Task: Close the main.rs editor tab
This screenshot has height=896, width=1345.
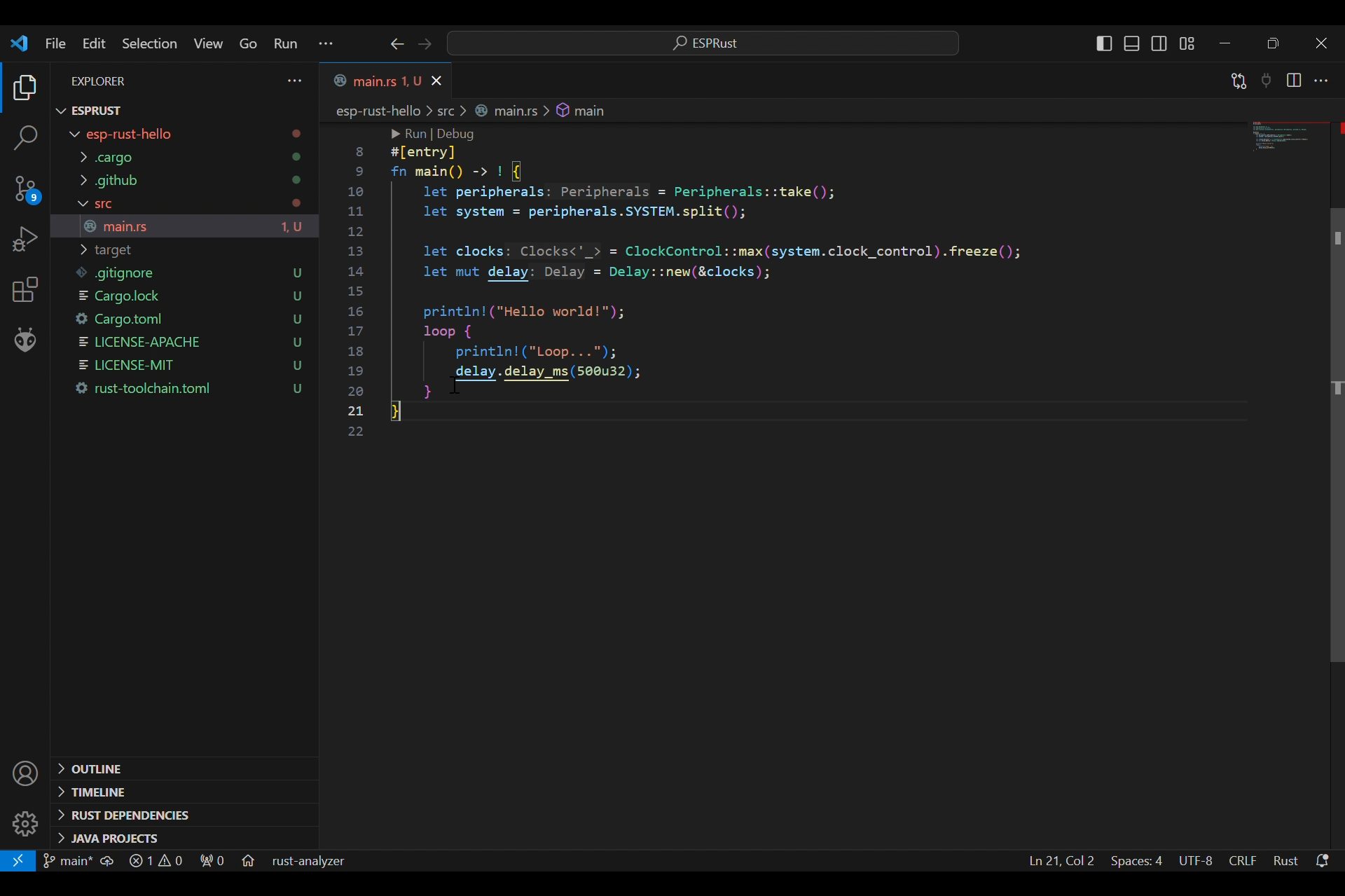Action: pos(436,81)
